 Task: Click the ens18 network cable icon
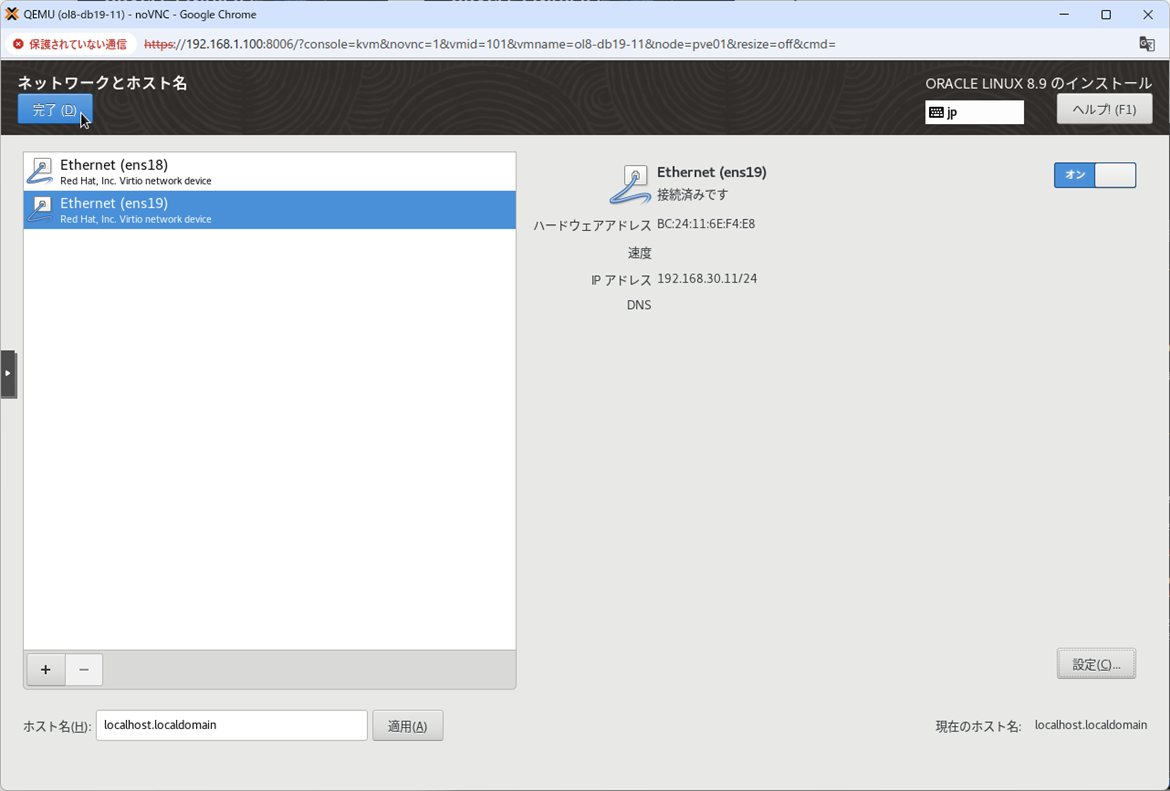click(40, 172)
